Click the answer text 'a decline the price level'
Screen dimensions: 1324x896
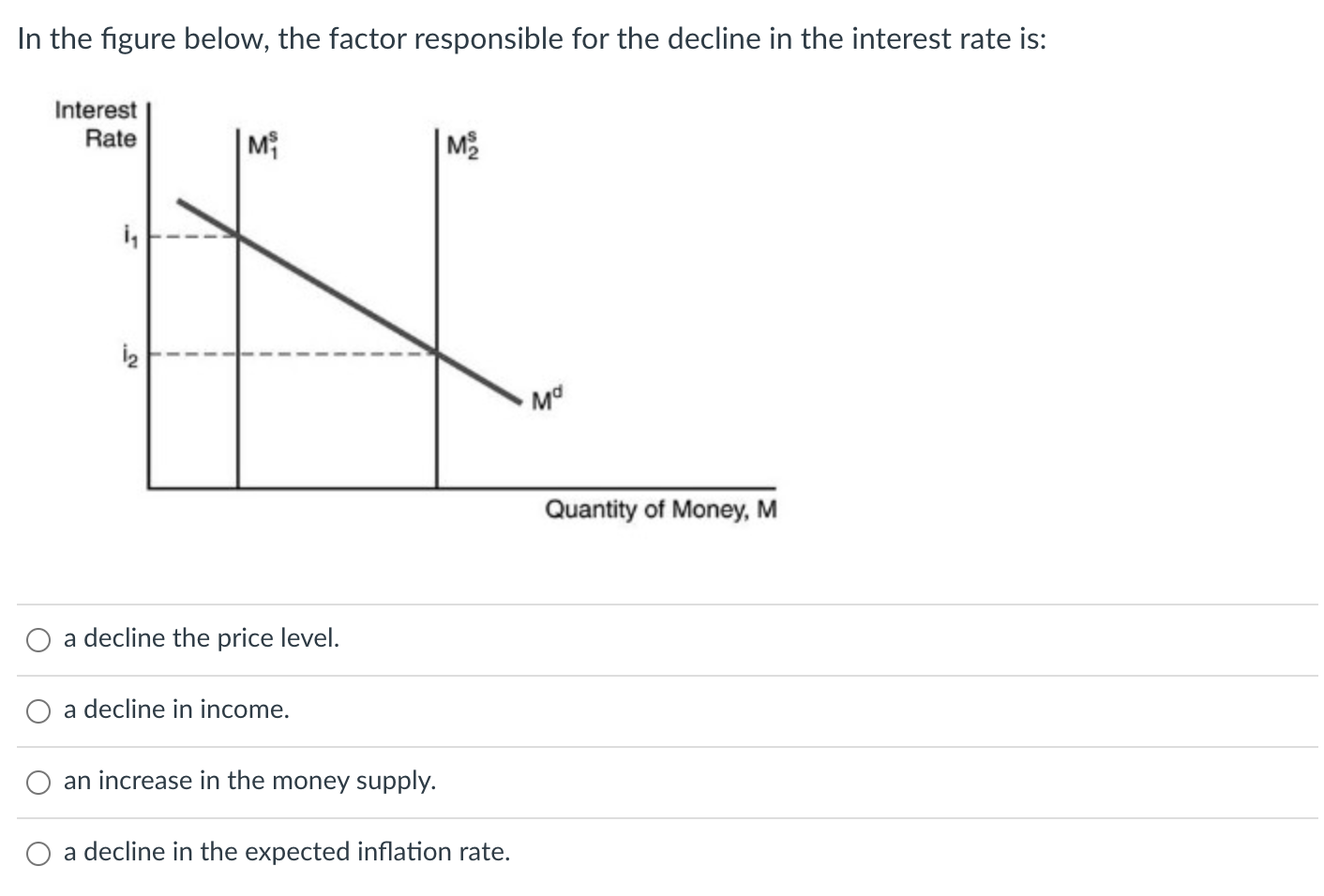(200, 638)
